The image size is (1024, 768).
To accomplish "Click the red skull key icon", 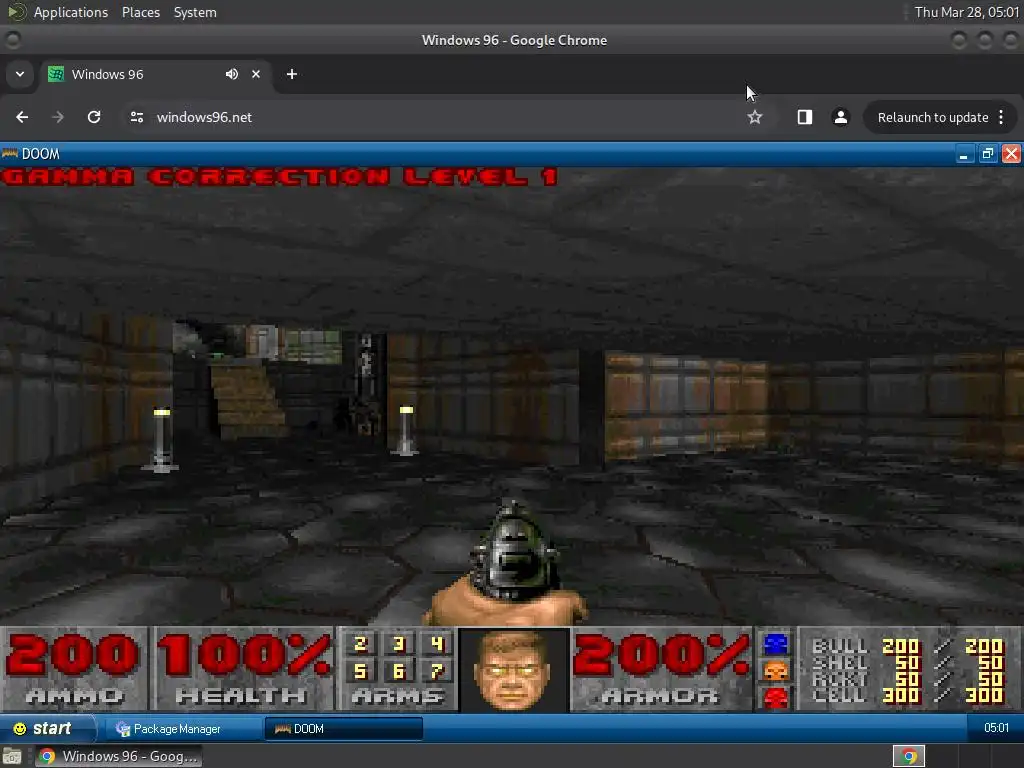I will [776, 697].
